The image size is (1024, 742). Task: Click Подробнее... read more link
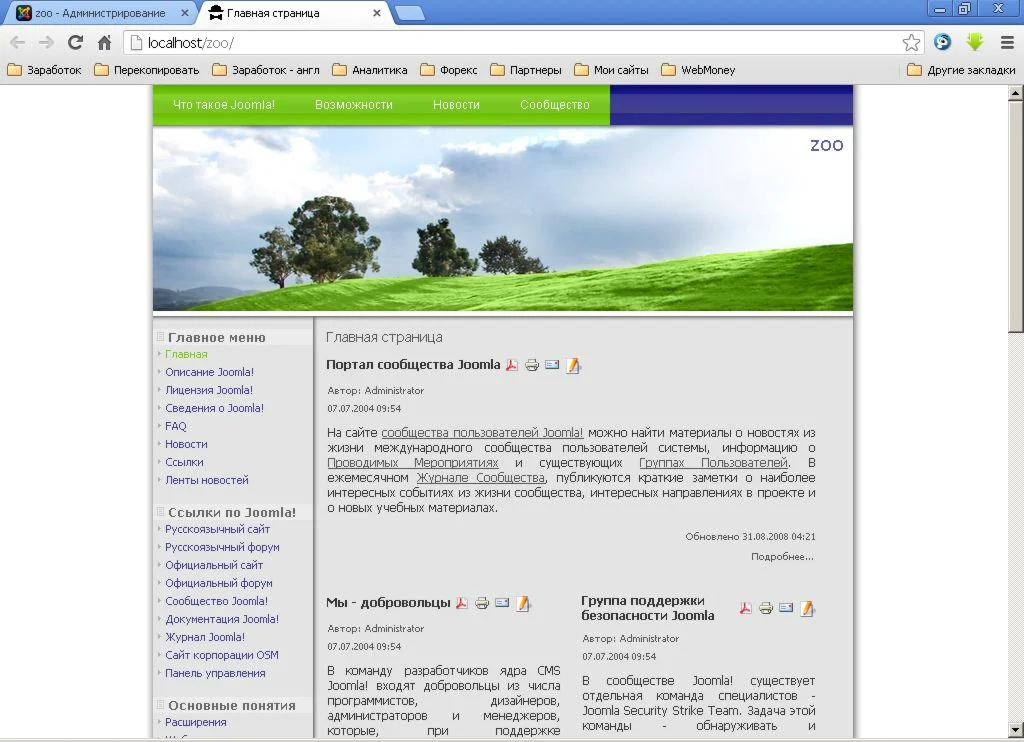(x=782, y=556)
